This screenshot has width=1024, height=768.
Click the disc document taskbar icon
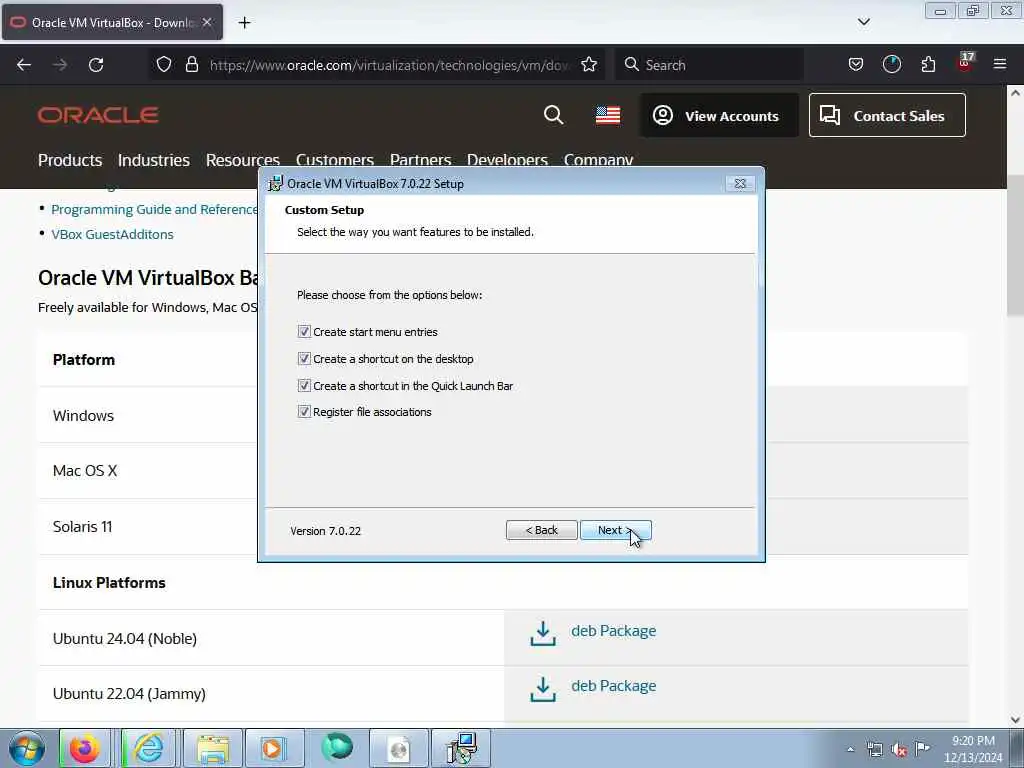[x=400, y=748]
